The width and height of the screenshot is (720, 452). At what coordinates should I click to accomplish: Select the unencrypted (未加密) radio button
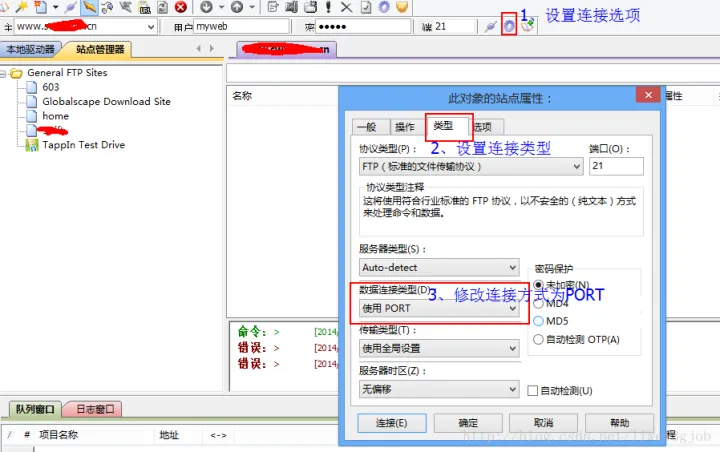(538, 285)
